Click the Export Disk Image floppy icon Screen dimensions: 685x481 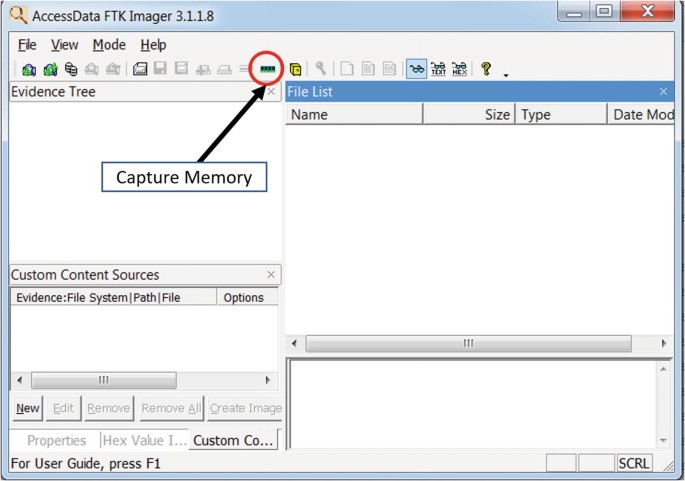point(160,69)
